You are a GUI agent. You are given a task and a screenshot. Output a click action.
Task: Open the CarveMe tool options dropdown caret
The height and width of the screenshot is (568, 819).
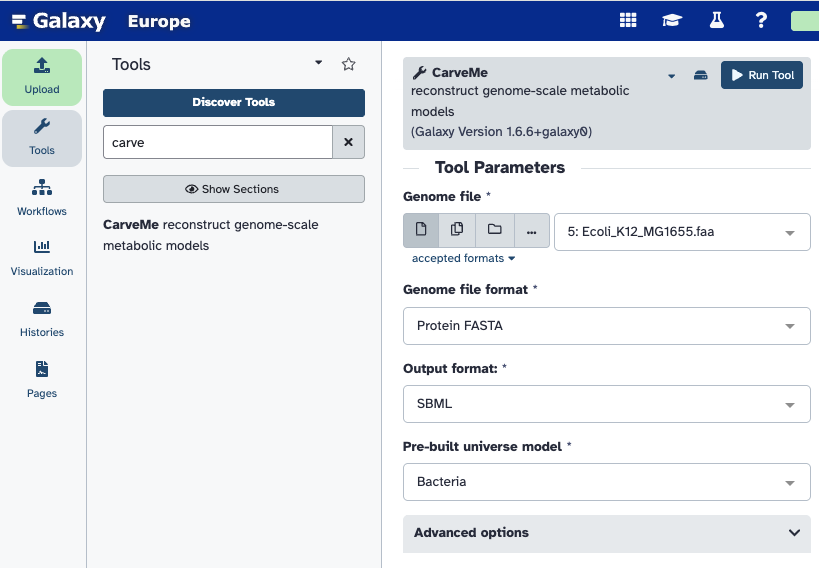pos(671,76)
